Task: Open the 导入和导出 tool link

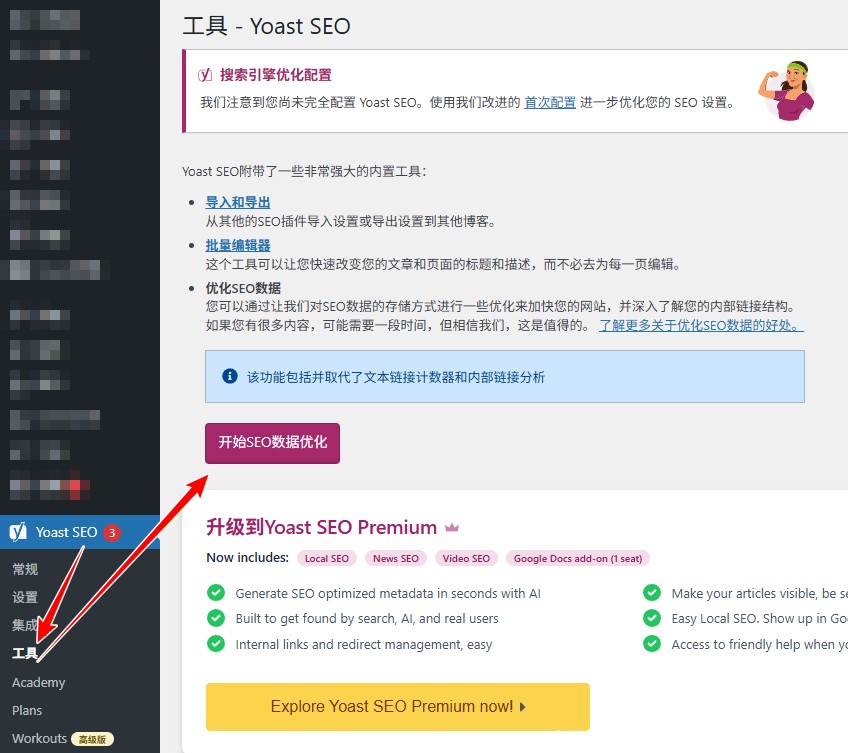Action: (238, 202)
